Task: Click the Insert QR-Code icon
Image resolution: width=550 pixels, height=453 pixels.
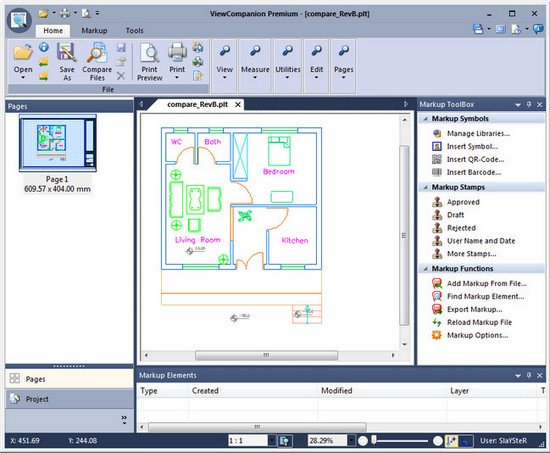Action: tap(437, 159)
